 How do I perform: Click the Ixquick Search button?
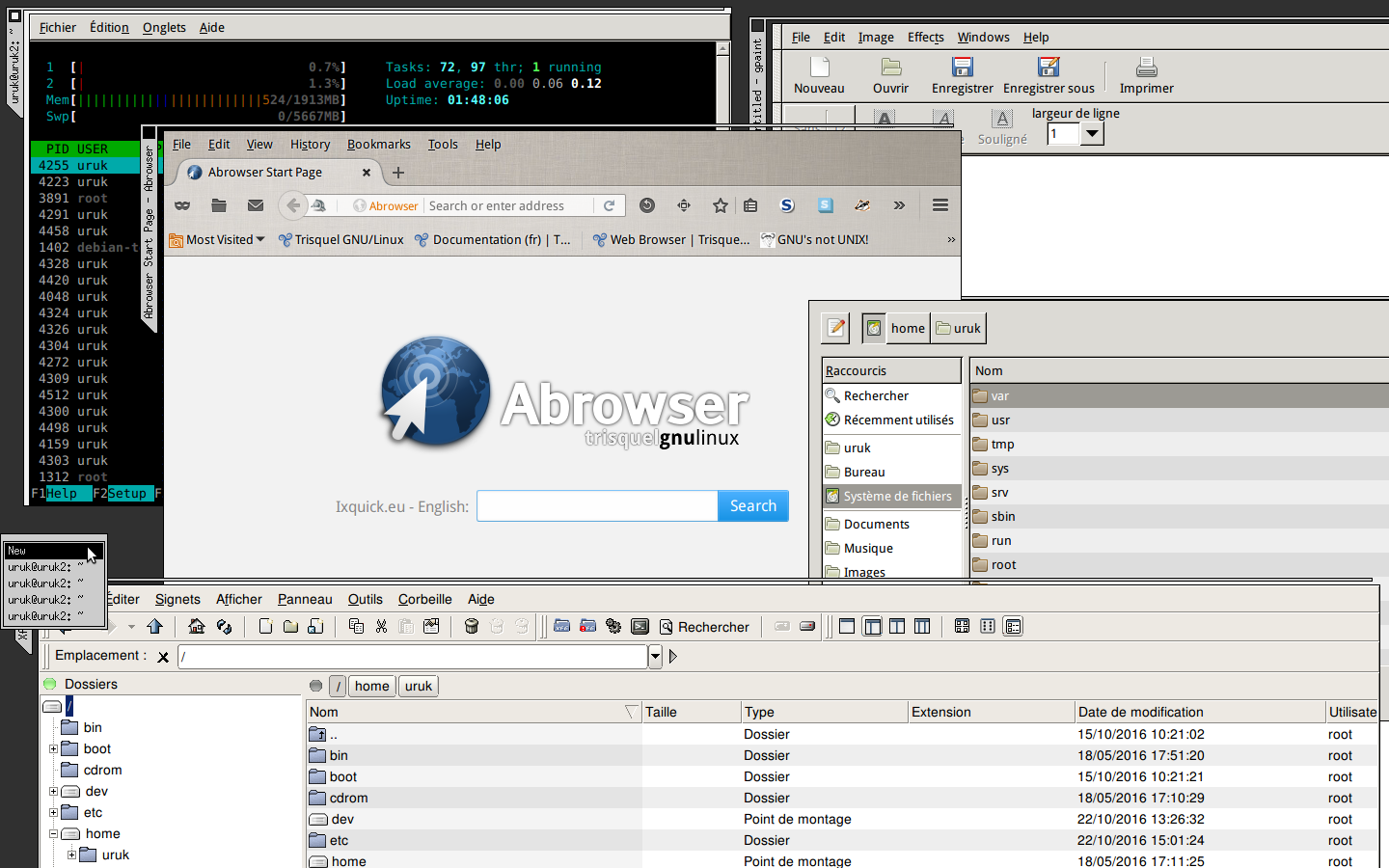(753, 506)
